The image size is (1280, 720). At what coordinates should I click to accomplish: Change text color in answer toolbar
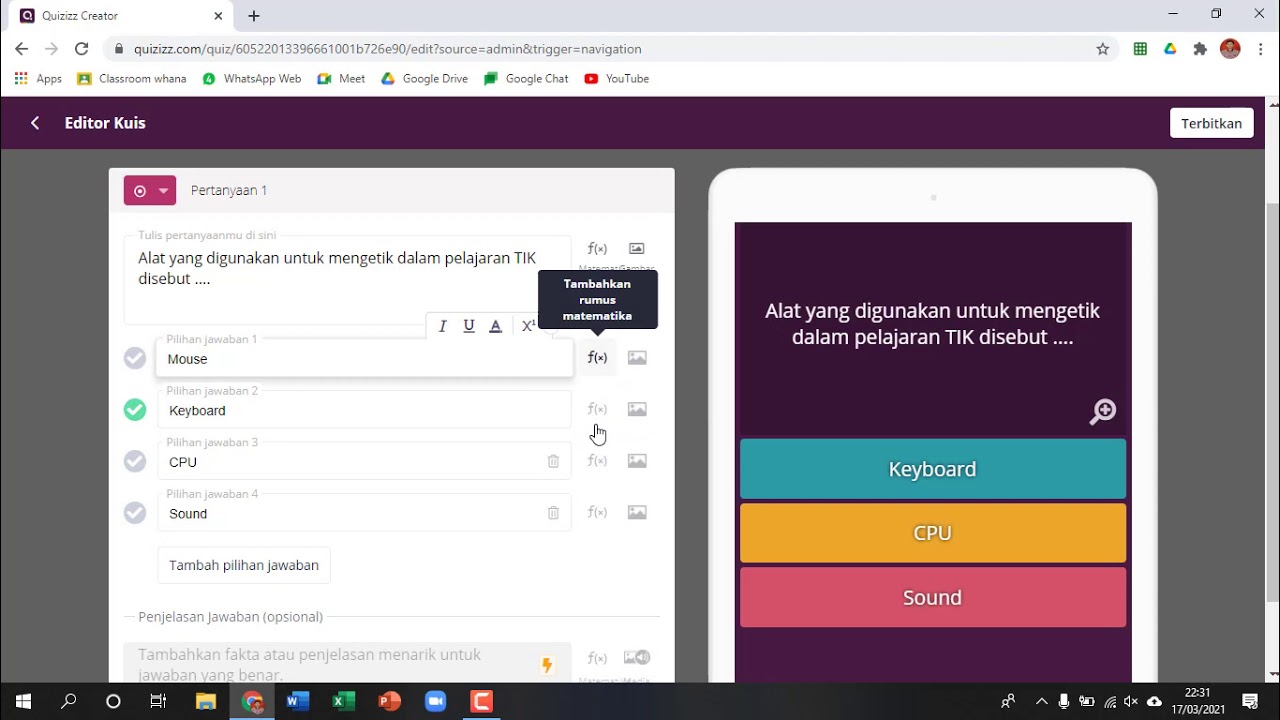(x=495, y=326)
